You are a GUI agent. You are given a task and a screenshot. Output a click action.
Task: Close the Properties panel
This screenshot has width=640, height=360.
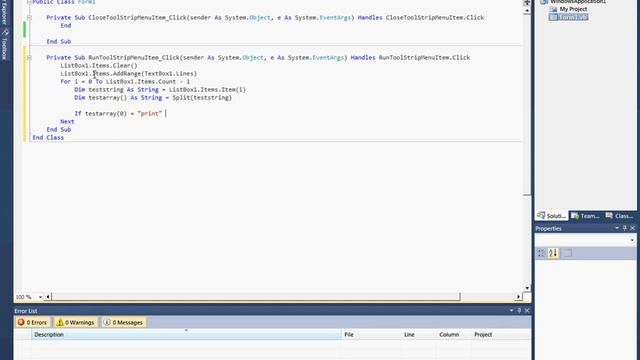pos(632,228)
